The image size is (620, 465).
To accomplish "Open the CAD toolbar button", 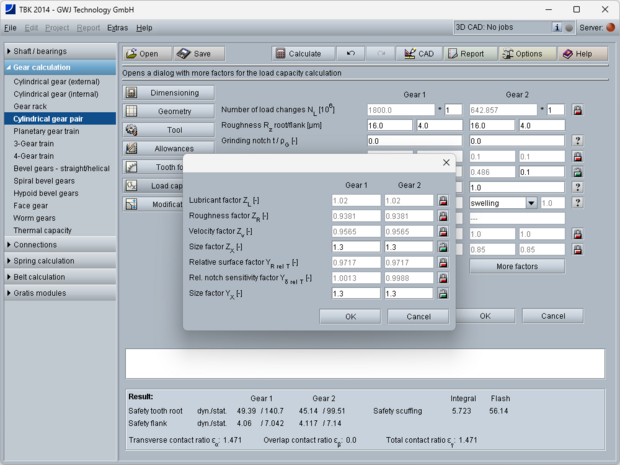I will (x=419, y=53).
